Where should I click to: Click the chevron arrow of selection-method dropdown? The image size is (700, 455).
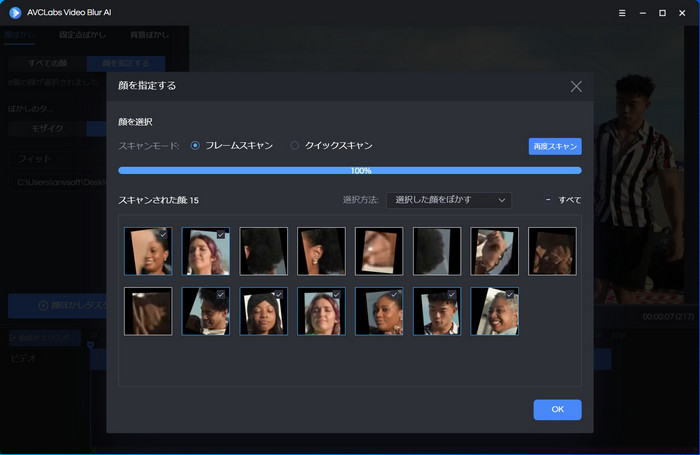pyautogui.click(x=502, y=200)
